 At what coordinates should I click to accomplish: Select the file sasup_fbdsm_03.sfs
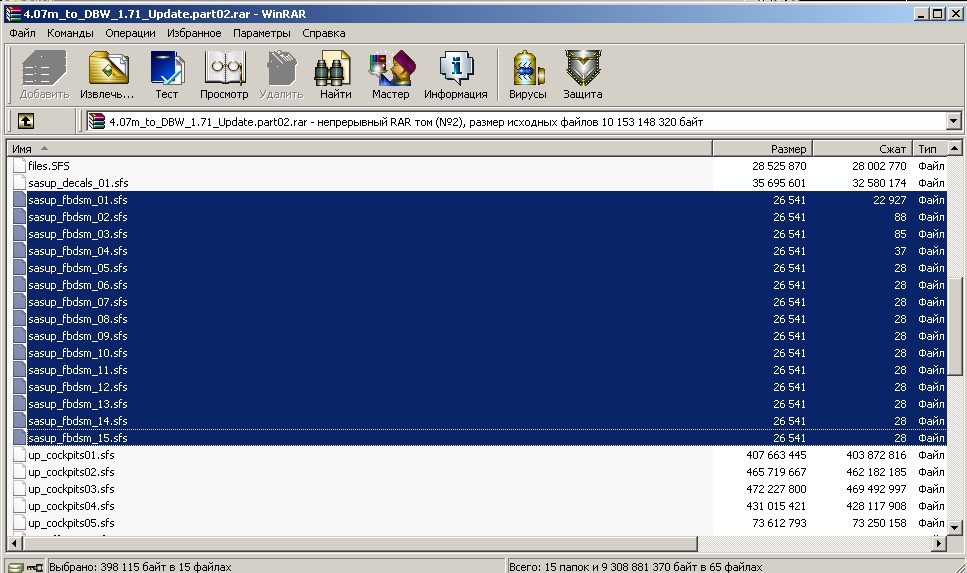tap(78, 234)
